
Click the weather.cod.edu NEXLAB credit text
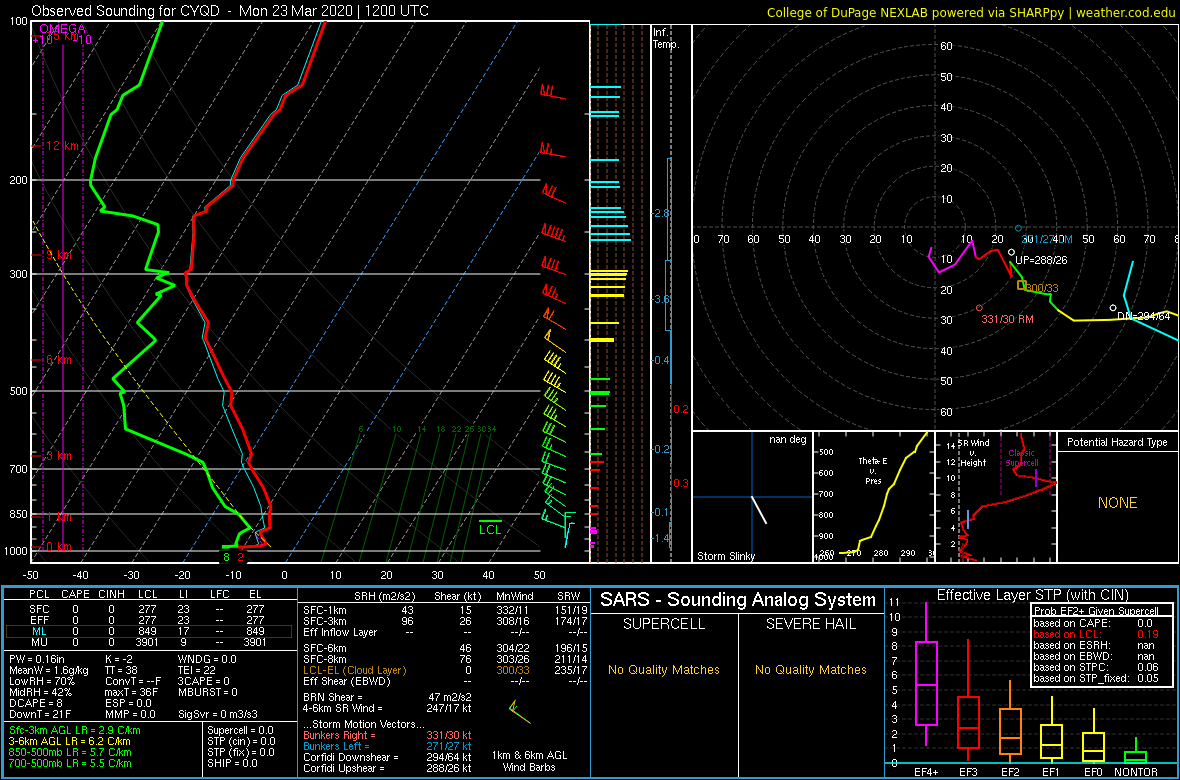click(970, 11)
